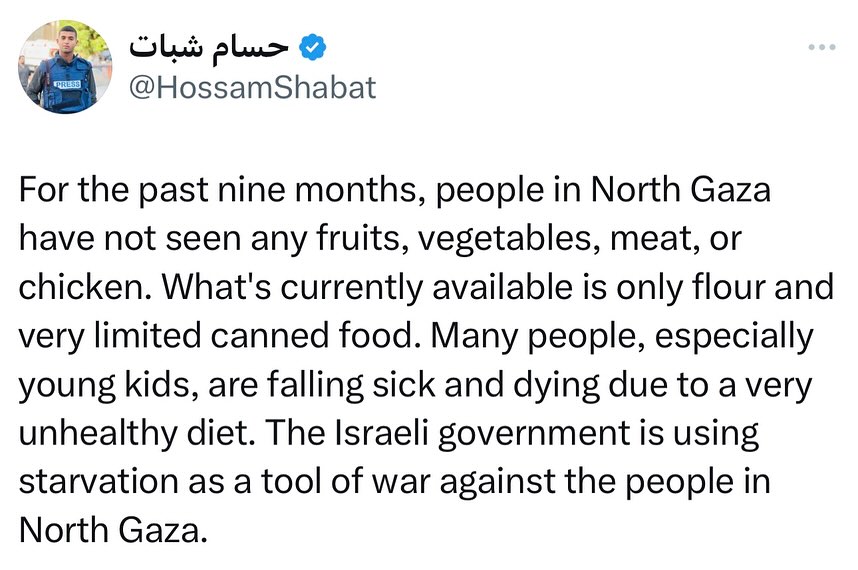Screen dimensions: 858x570
Task: Click the blue verified badge icon
Action: pyautogui.click(x=314, y=46)
